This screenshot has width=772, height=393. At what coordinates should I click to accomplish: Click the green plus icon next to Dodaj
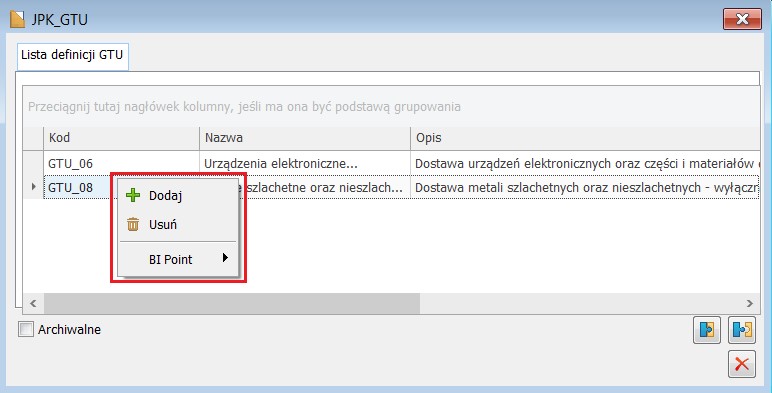[133, 196]
